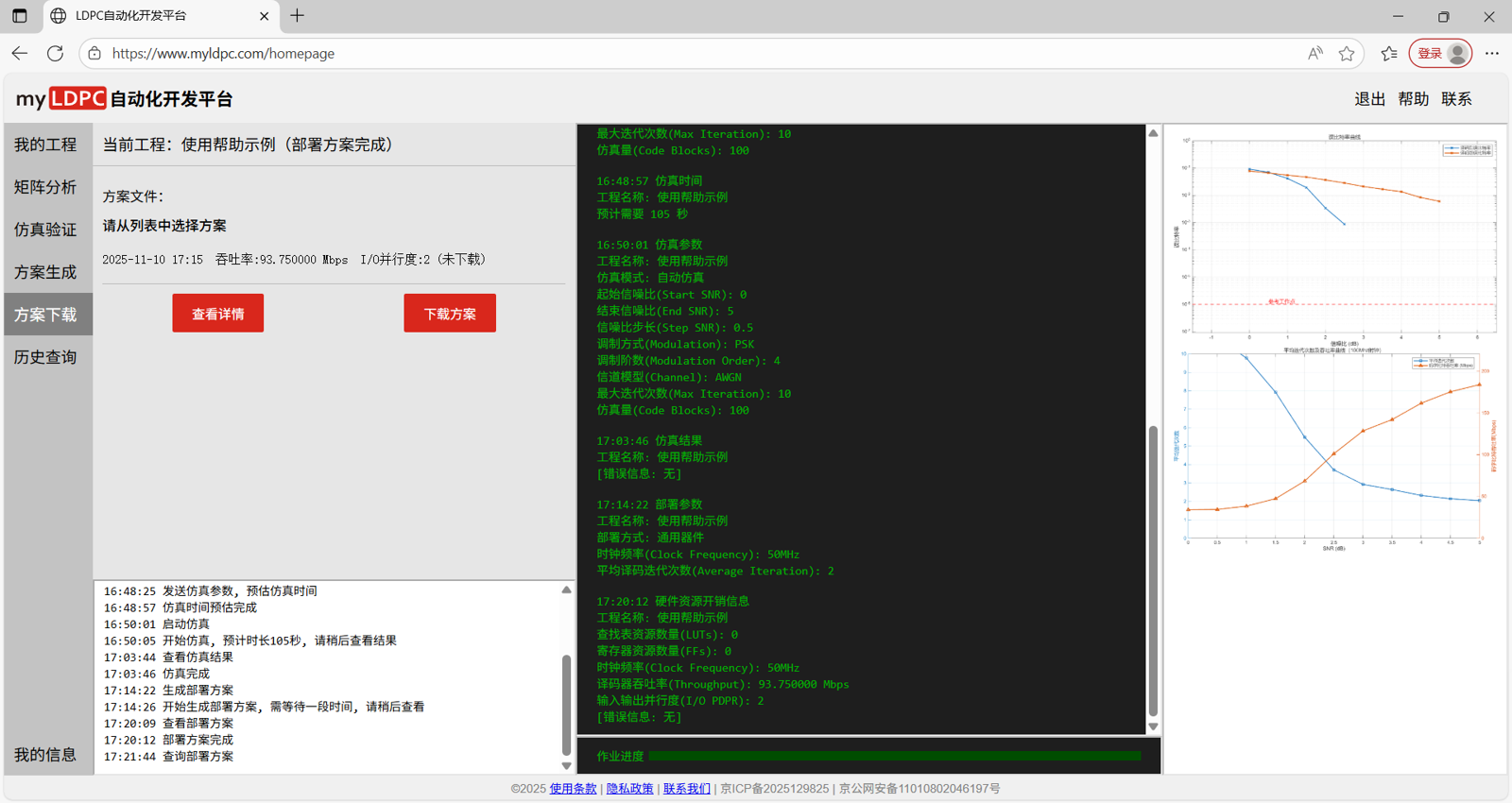
Task: Add page to favorites with star icon
Action: click(1347, 54)
